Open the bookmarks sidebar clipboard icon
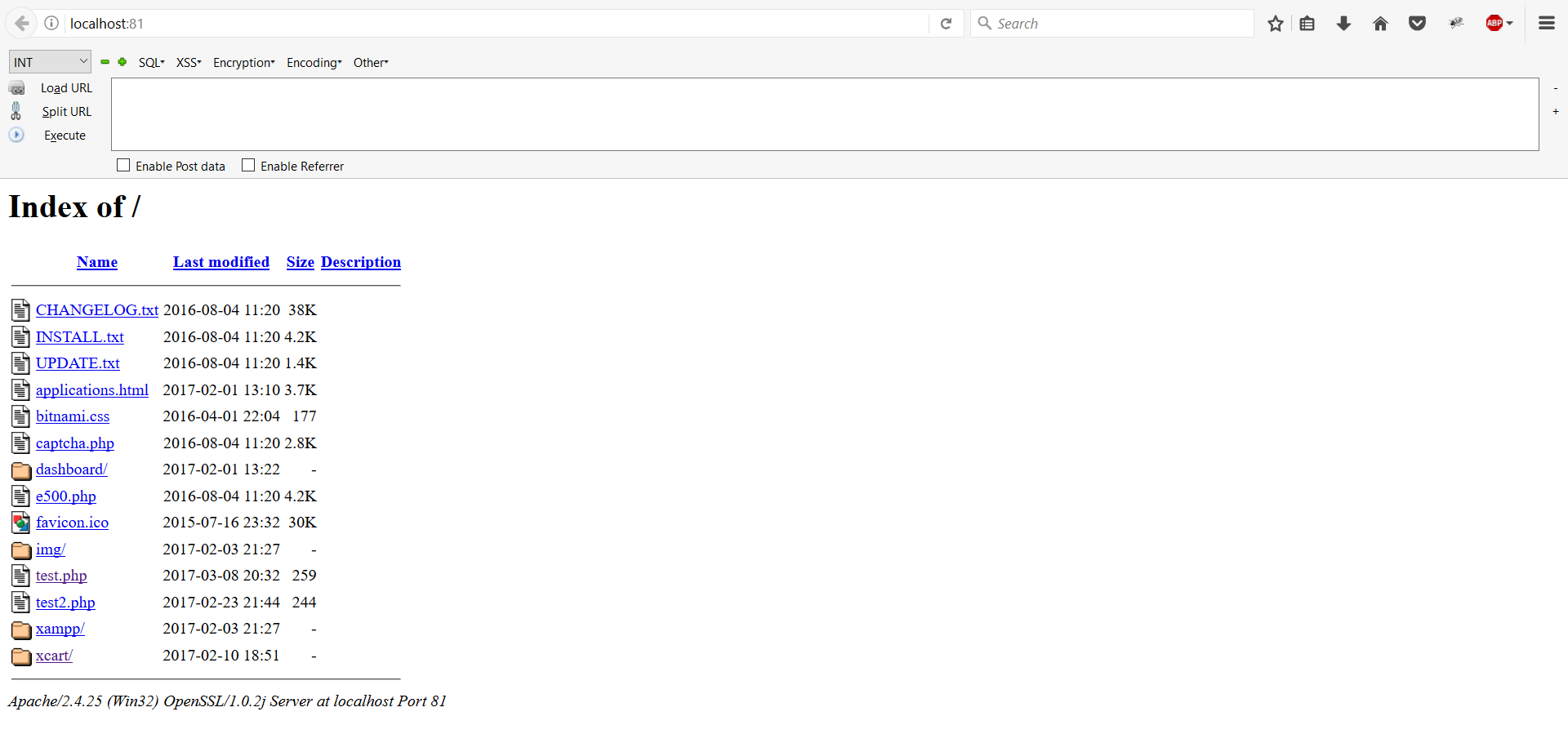The height and width of the screenshot is (734, 1568). pos(1307,23)
